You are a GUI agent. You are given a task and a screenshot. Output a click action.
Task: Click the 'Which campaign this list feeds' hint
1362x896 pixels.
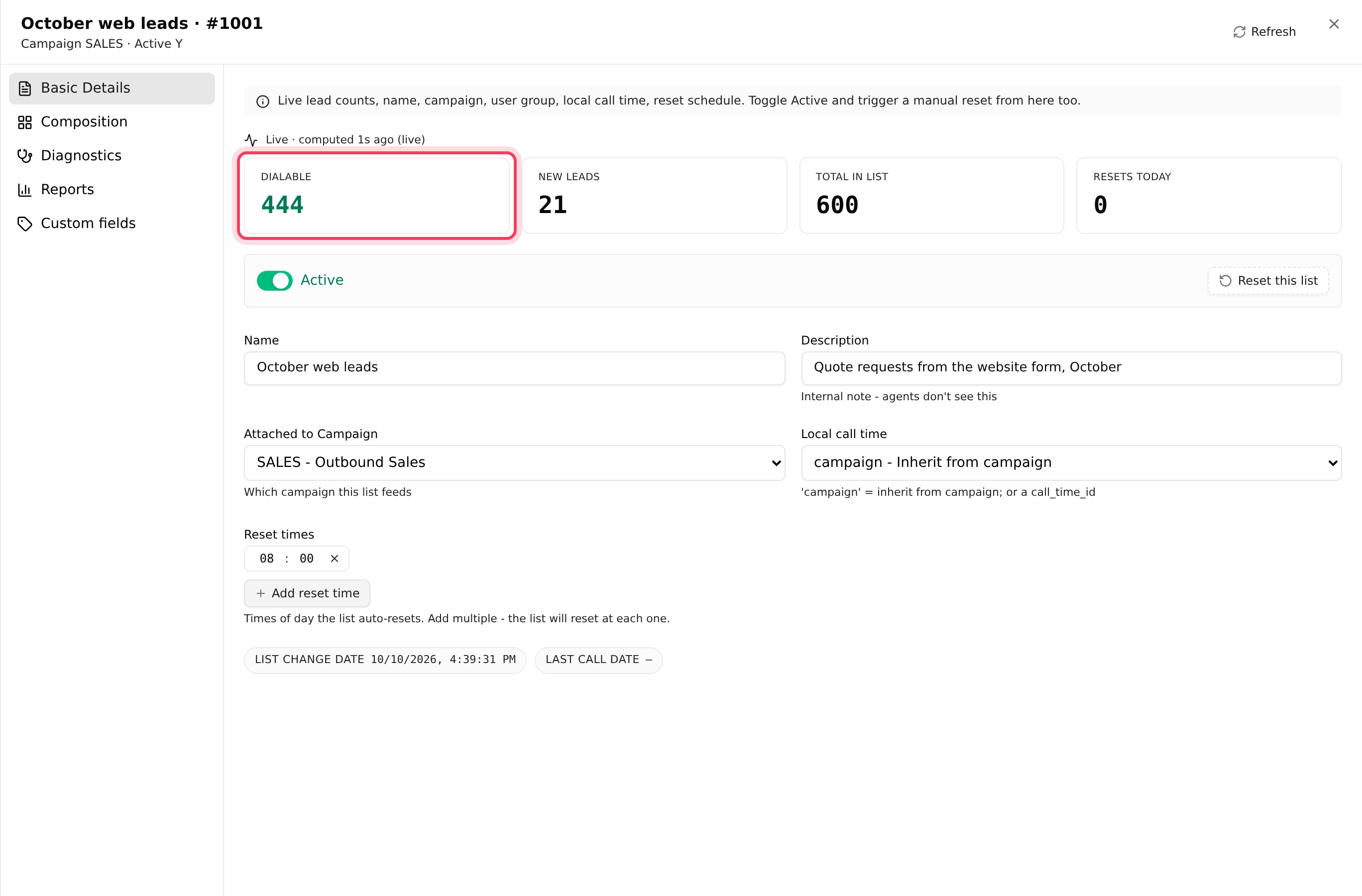328,492
